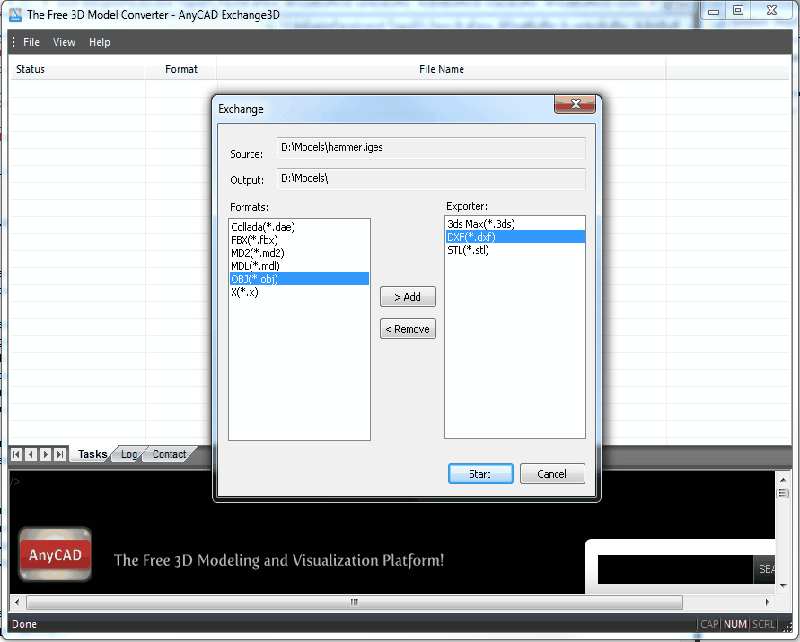The image size is (800, 642).
Task: Click the AnyCAD logo badge in the banner
Action: point(54,553)
